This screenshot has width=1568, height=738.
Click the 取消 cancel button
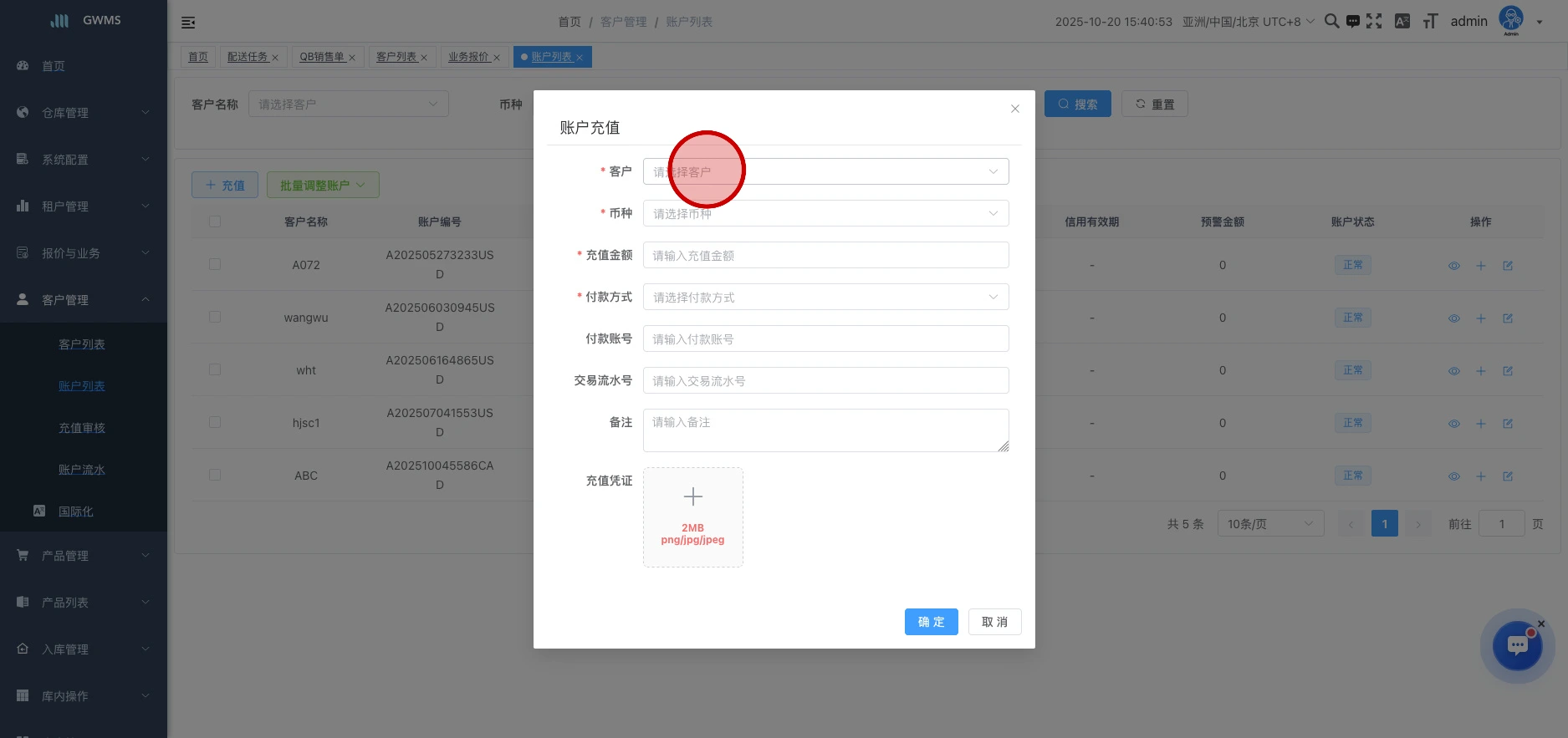click(x=994, y=622)
